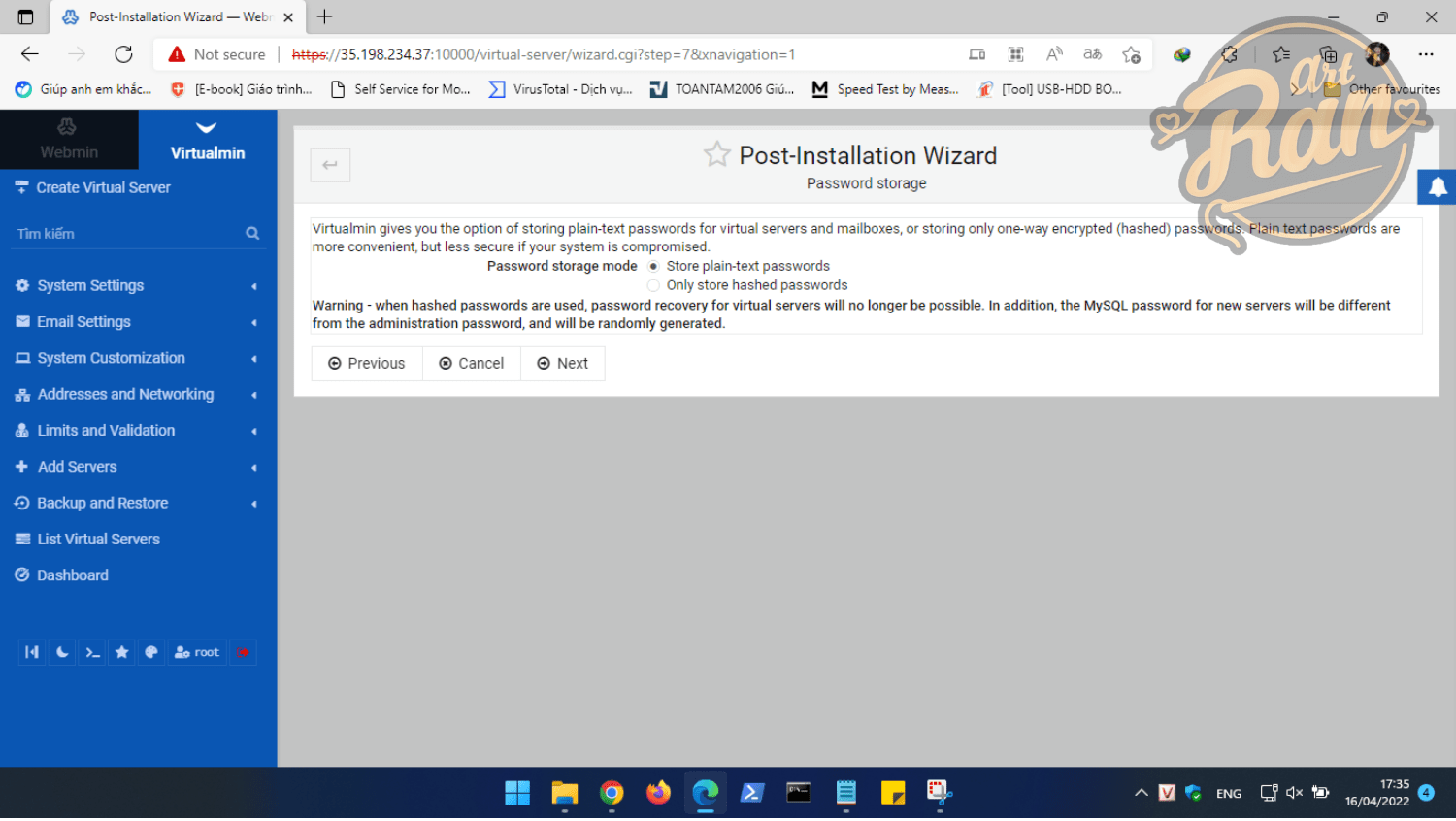Expand Addresses and Networking menu

pos(138,395)
